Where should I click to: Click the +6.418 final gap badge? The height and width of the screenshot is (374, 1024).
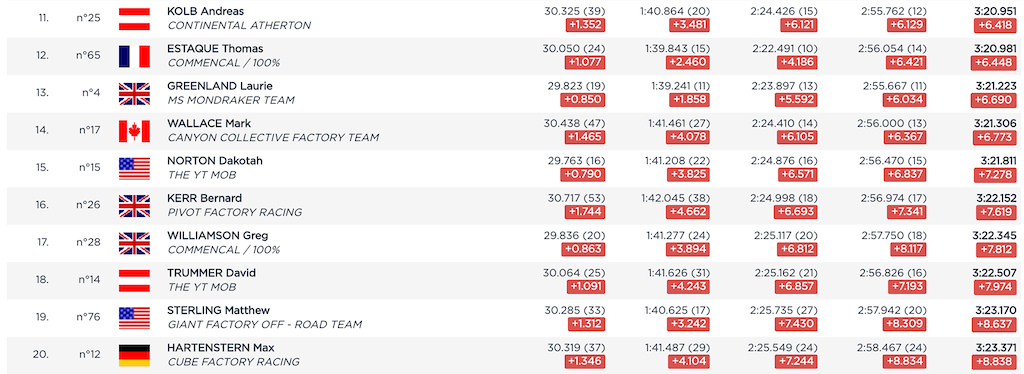coord(995,25)
